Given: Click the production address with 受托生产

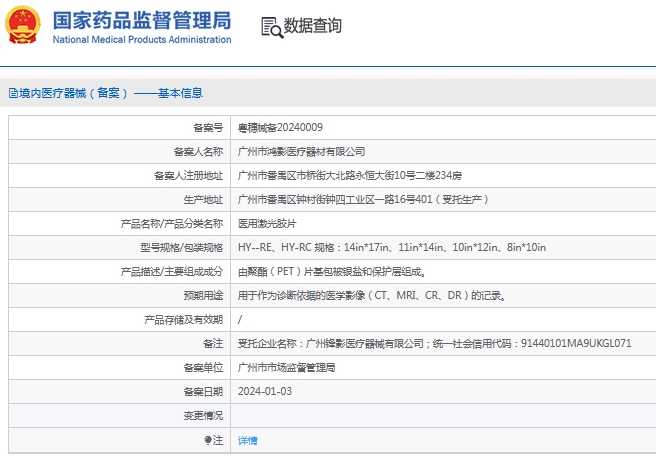Looking at the screenshot, I should [363, 200].
